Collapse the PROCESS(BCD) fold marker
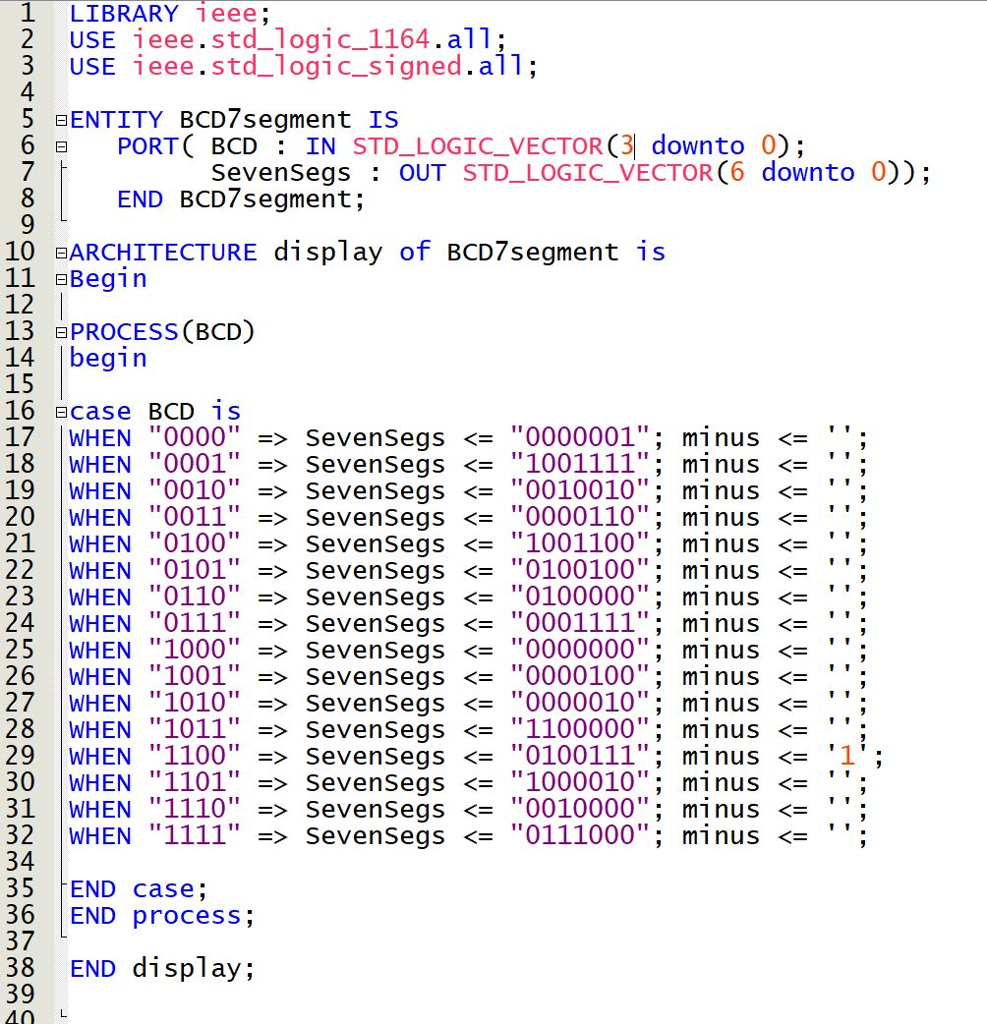The height and width of the screenshot is (1024, 987). (61, 331)
